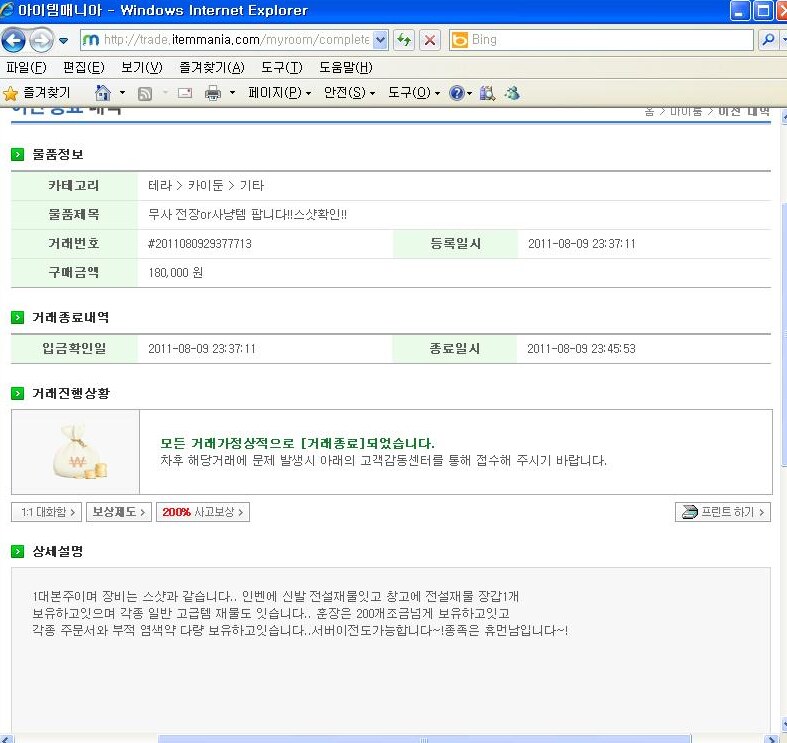Viewport: 787px width, 743px height.
Task: Open the 즐겨찾기 favorites star button
Action: [37, 93]
